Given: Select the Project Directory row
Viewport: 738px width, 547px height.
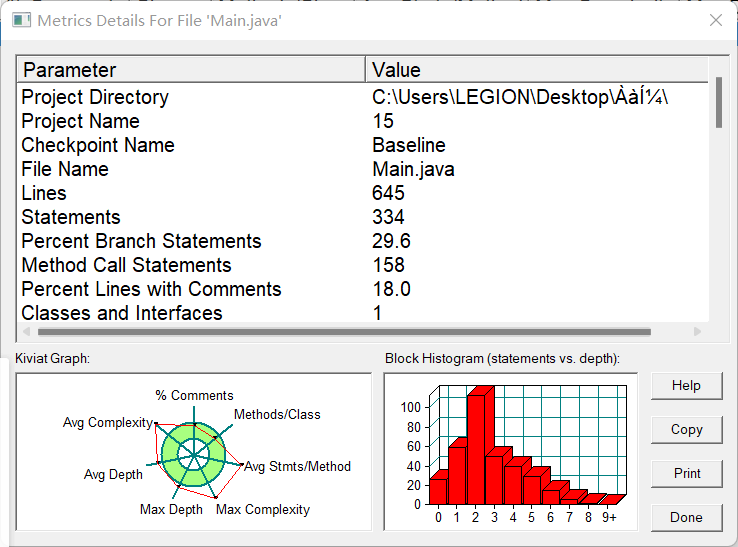Looking at the screenshot, I should 362,97.
